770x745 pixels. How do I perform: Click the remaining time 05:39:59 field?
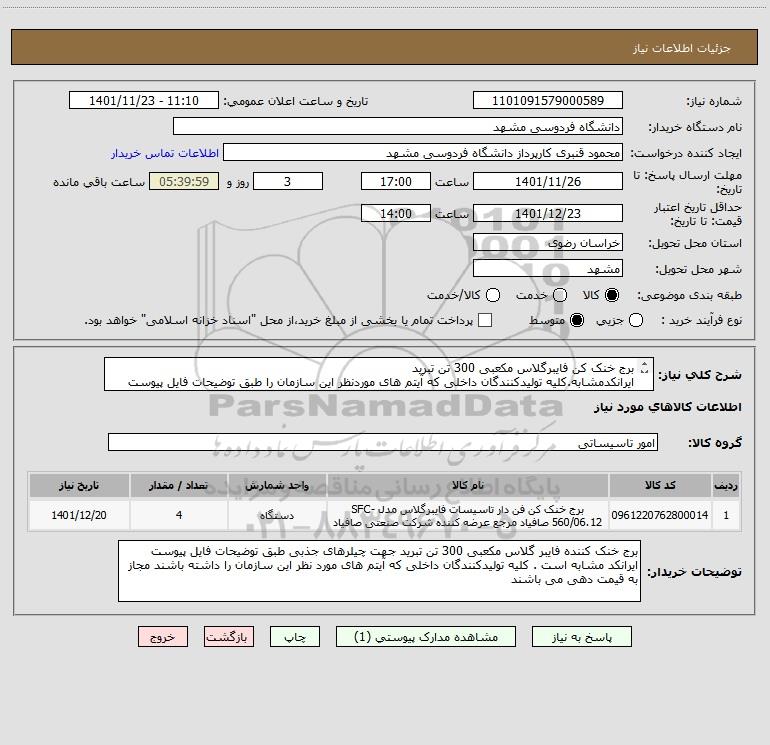click(184, 181)
